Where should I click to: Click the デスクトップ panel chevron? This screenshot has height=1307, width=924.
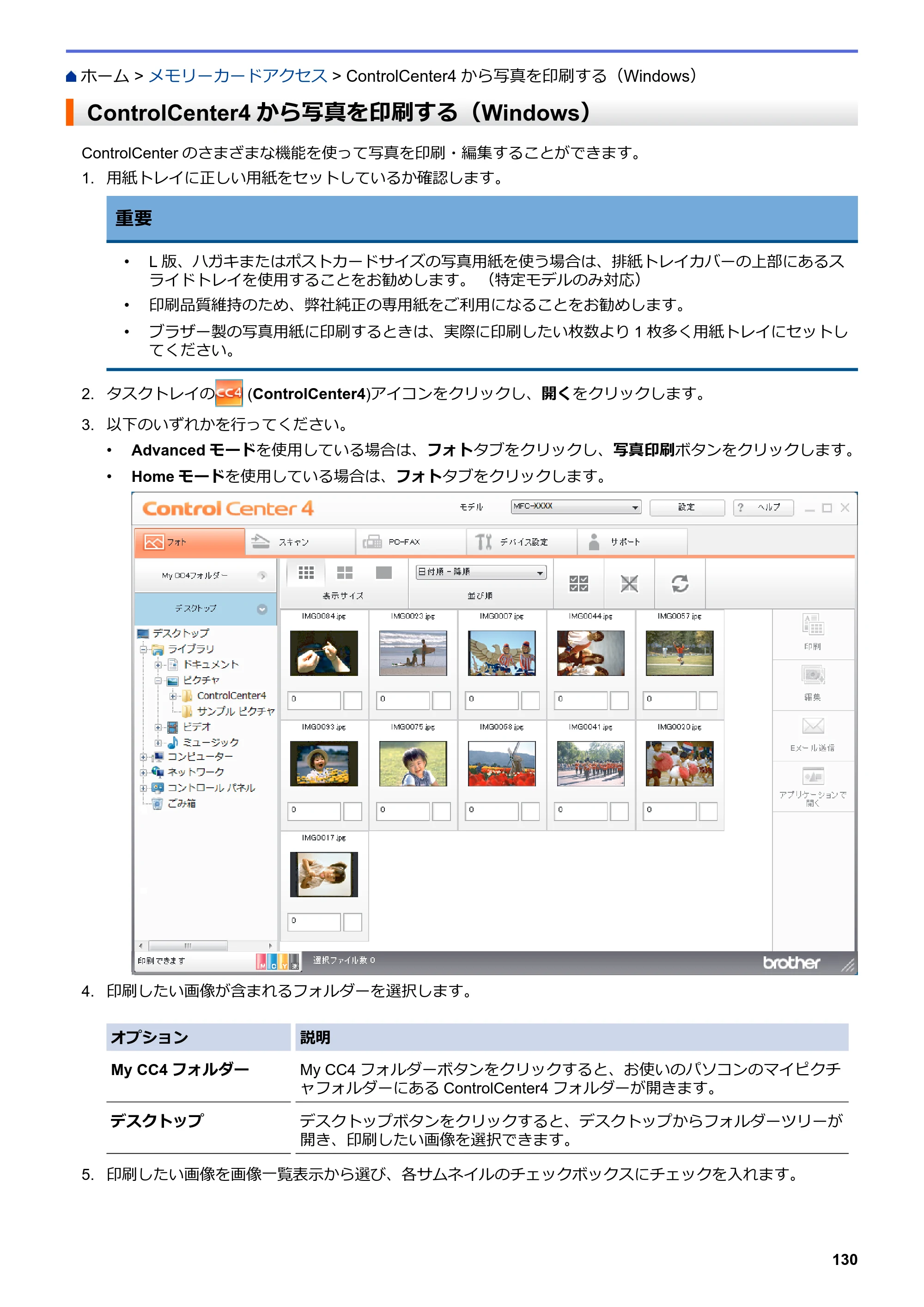262,609
